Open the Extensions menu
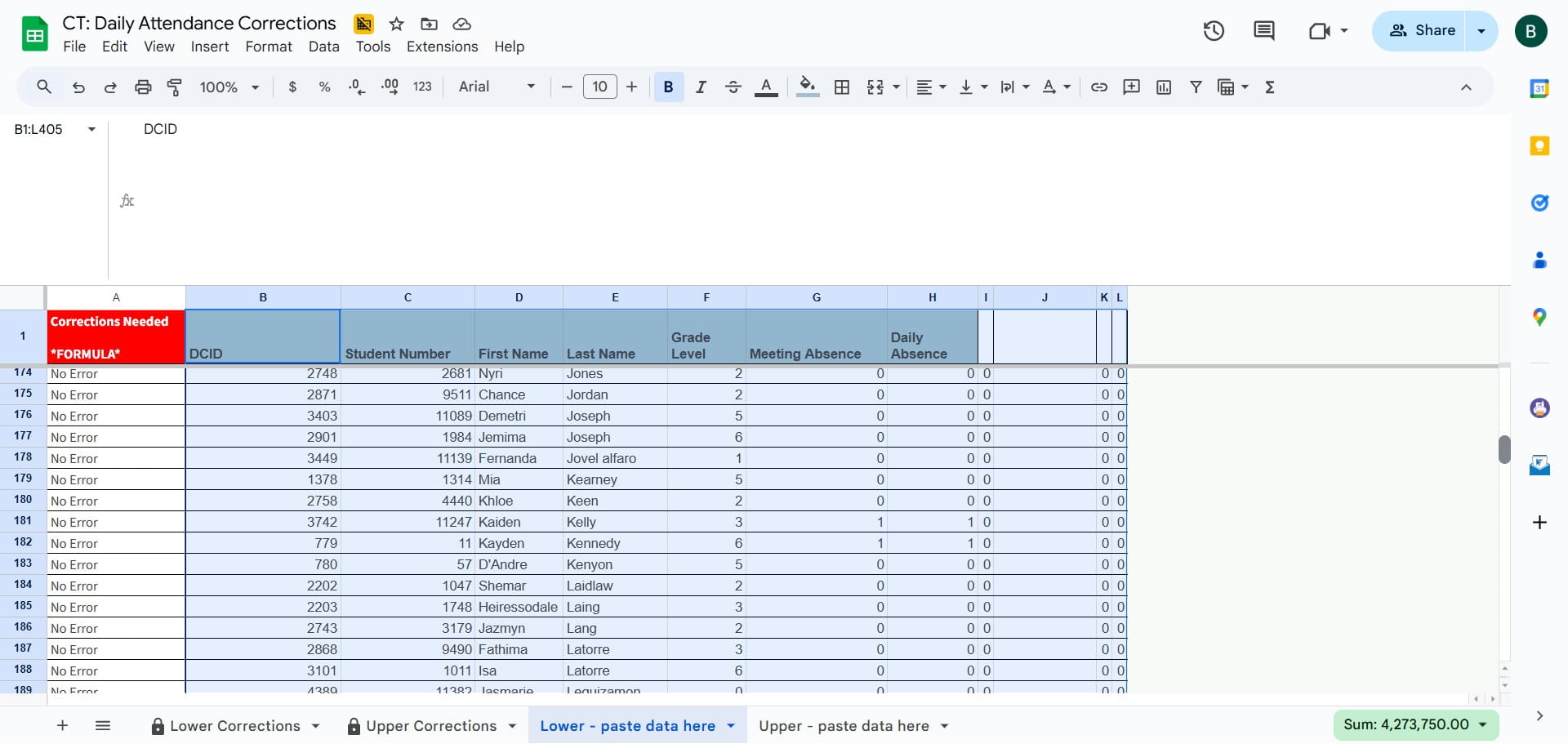This screenshot has height=744, width=1568. (x=443, y=47)
